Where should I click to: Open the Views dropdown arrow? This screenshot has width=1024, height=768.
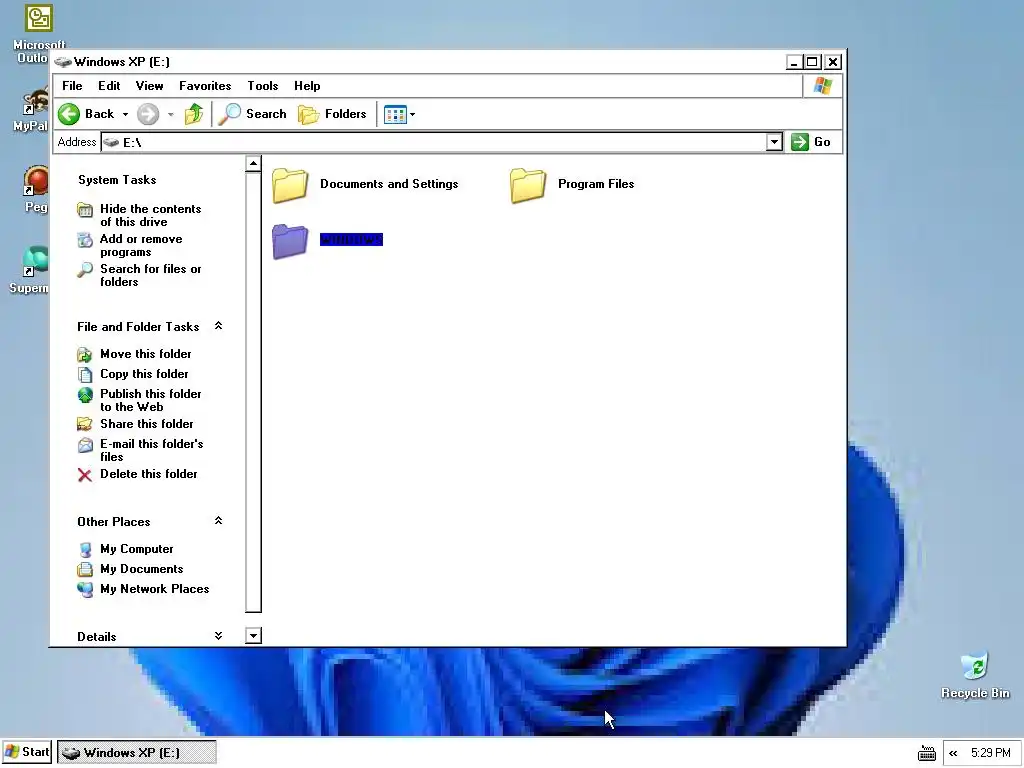(x=412, y=114)
